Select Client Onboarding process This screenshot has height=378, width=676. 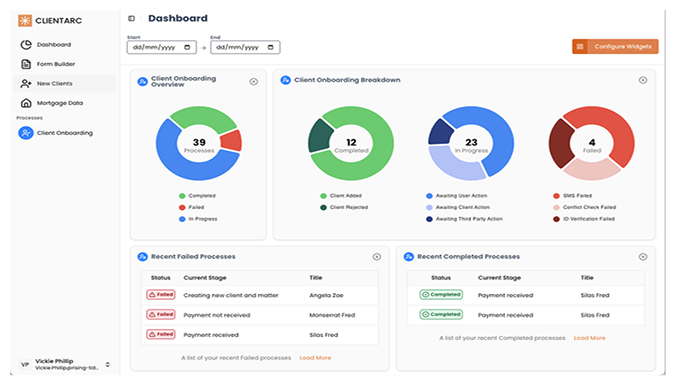(65, 133)
